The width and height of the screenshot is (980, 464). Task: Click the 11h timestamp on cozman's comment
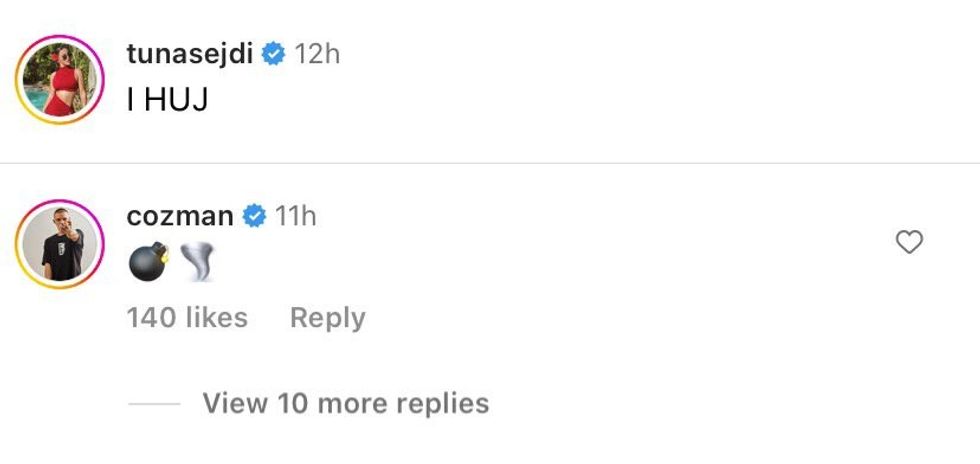coord(295,215)
